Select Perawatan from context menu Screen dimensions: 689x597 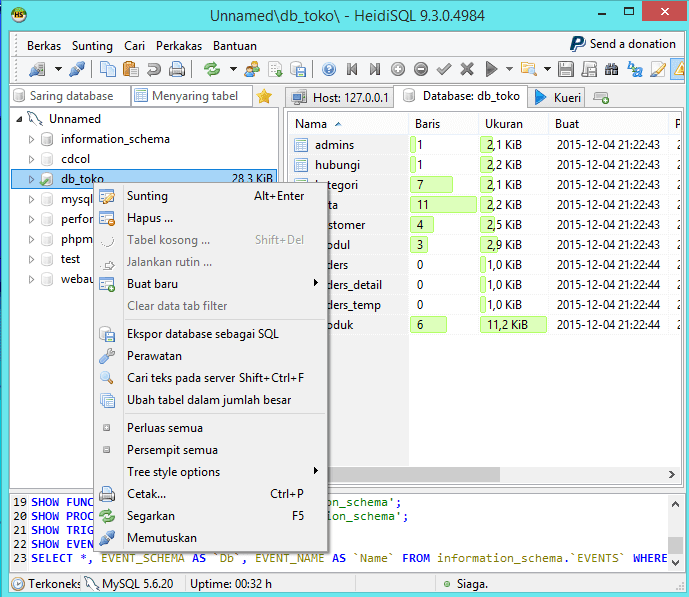coord(211,356)
